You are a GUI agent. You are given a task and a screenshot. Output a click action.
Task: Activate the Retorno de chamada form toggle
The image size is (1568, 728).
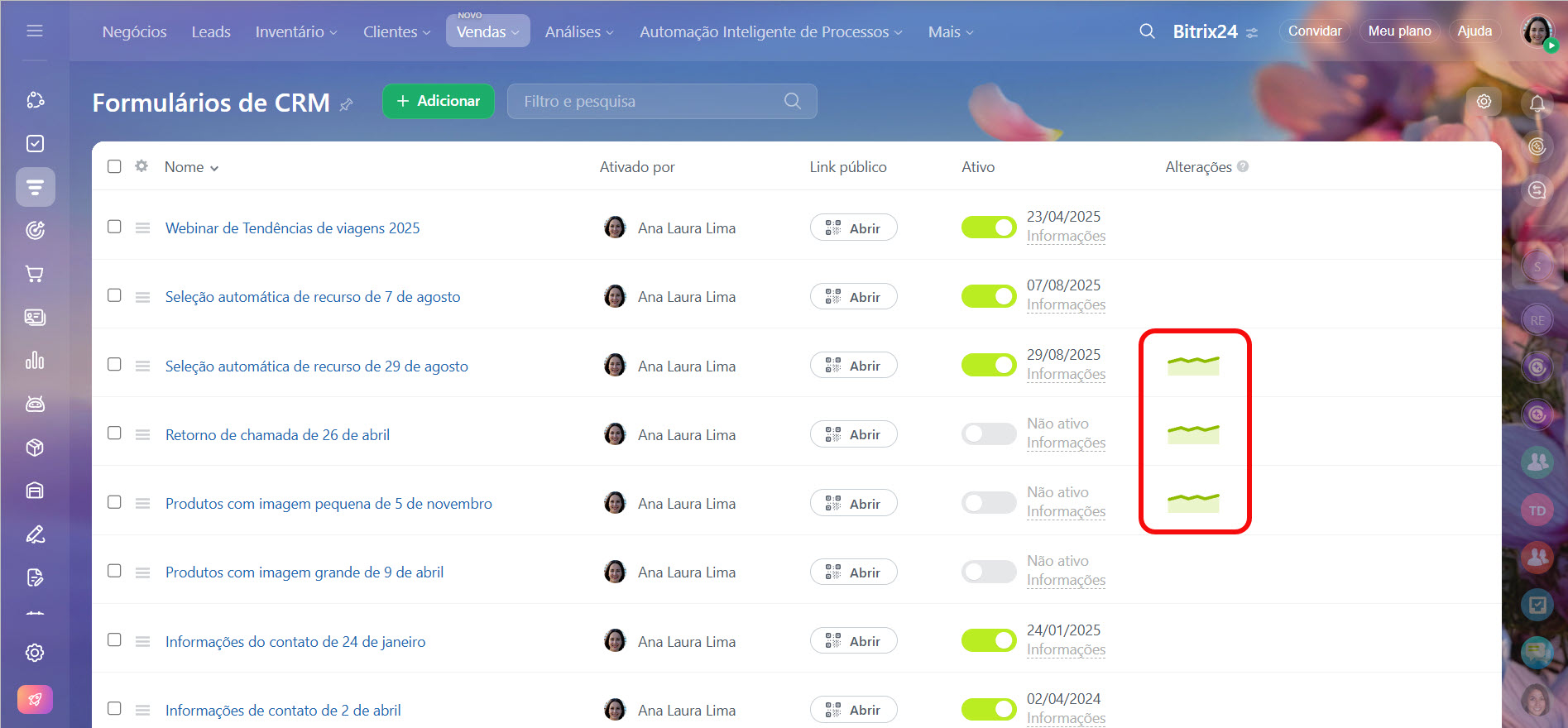(988, 433)
